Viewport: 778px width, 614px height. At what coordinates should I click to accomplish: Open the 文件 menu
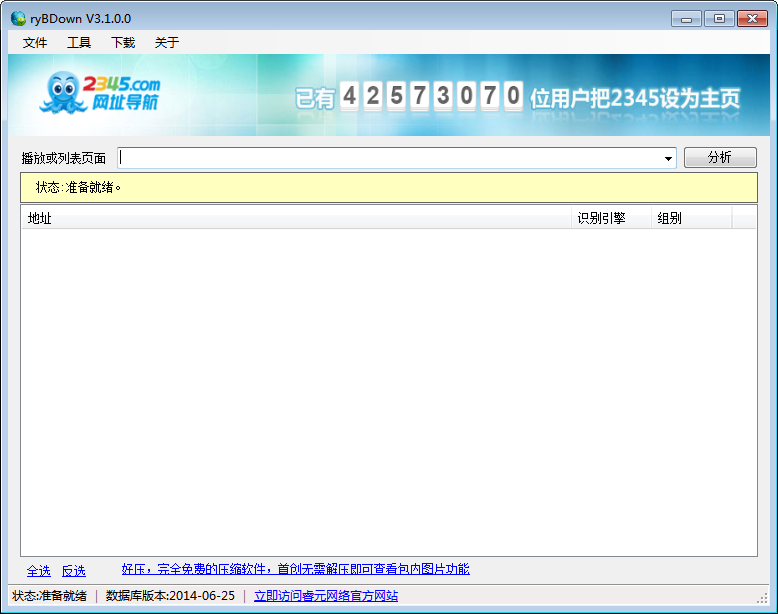click(35, 43)
